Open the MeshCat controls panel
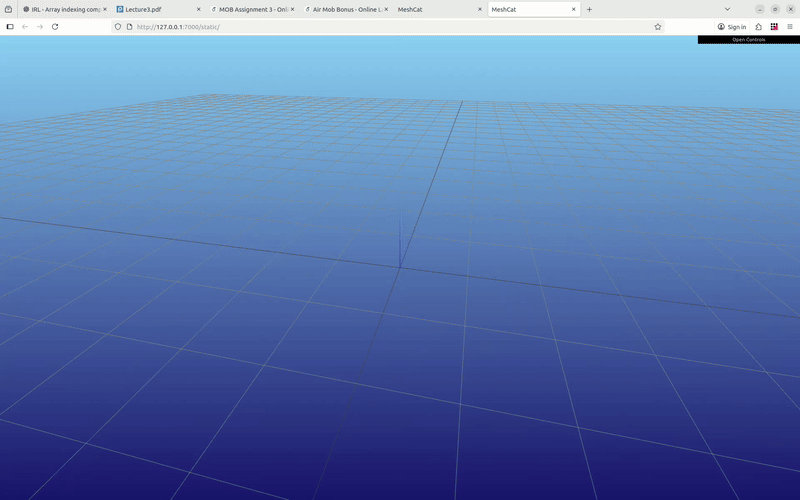The width and height of the screenshot is (800, 500). pyautogui.click(x=748, y=39)
